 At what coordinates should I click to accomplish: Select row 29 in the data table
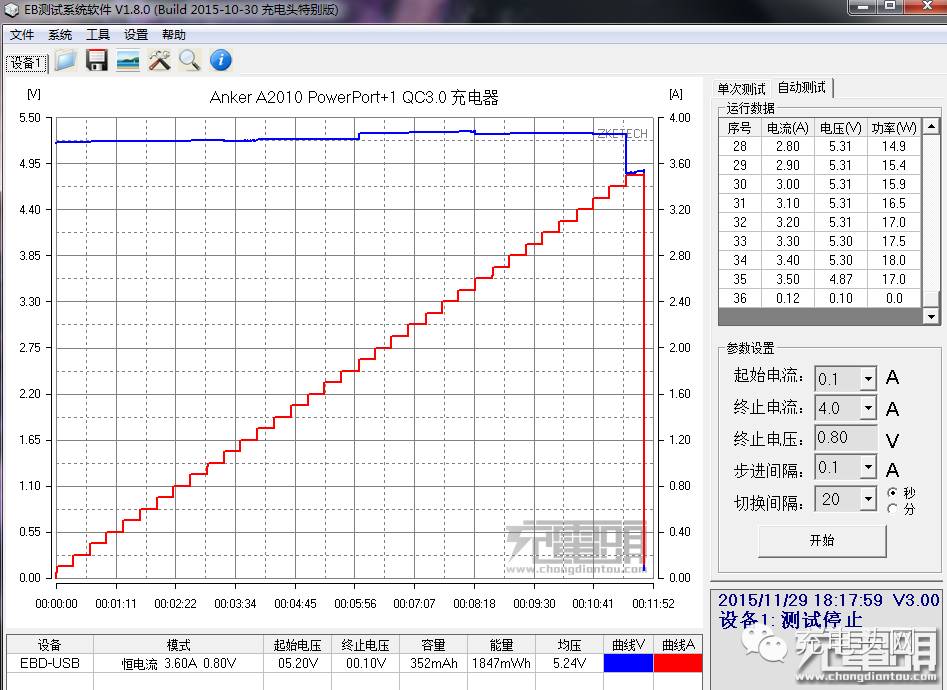(x=820, y=165)
